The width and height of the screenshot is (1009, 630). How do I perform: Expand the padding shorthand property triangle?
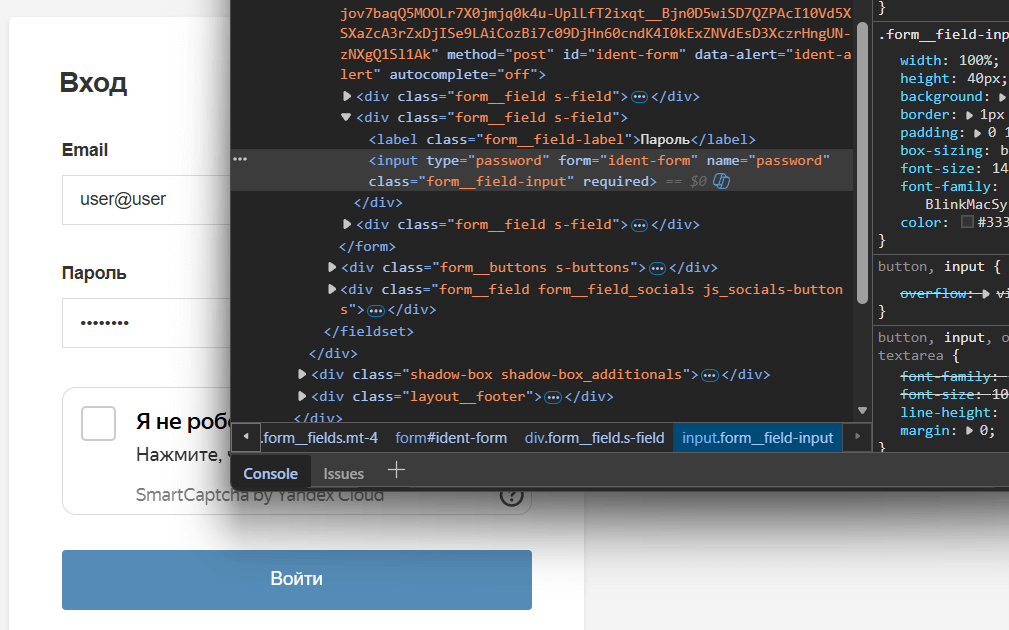coord(977,133)
